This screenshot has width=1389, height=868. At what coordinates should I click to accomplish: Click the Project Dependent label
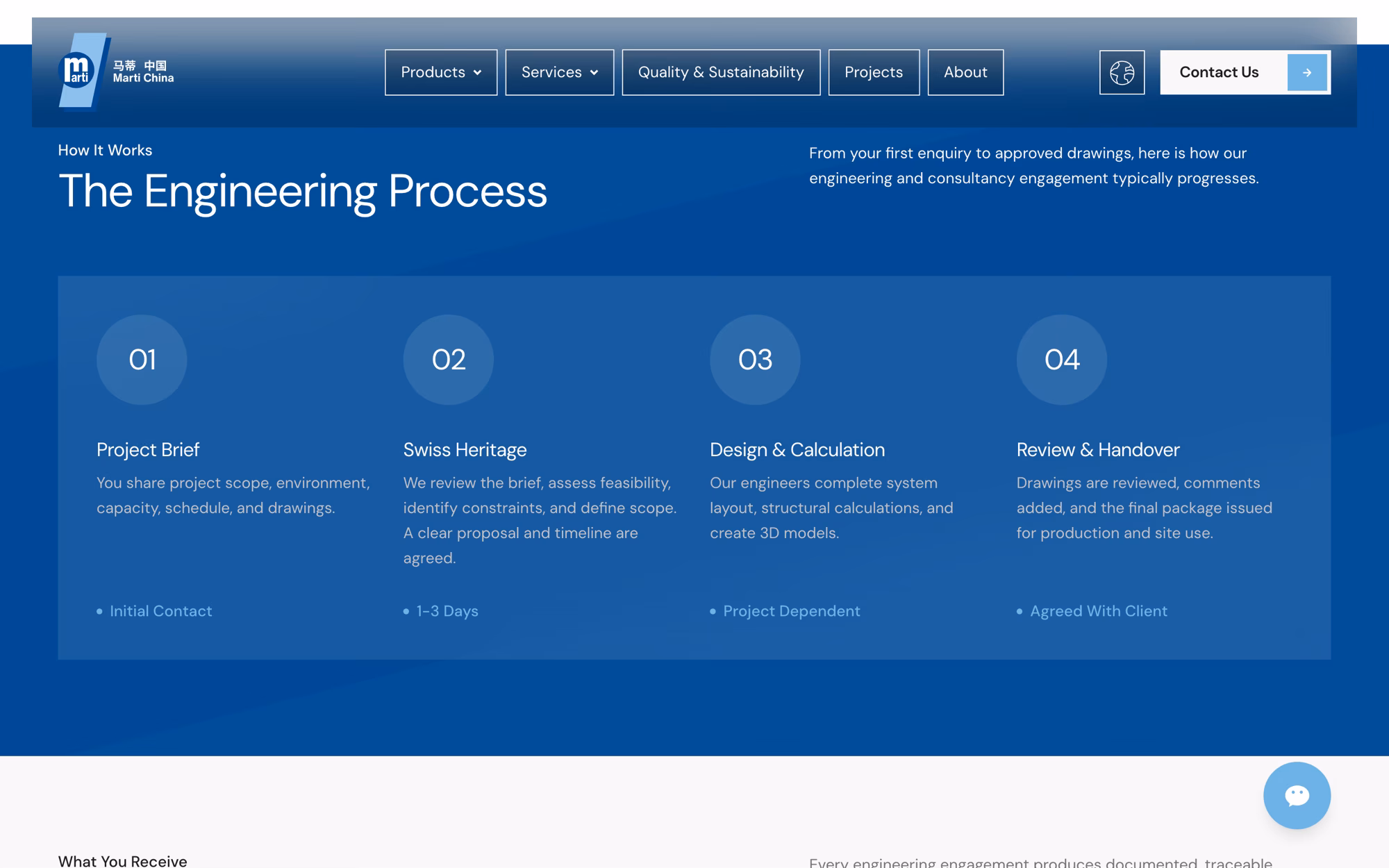(792, 611)
